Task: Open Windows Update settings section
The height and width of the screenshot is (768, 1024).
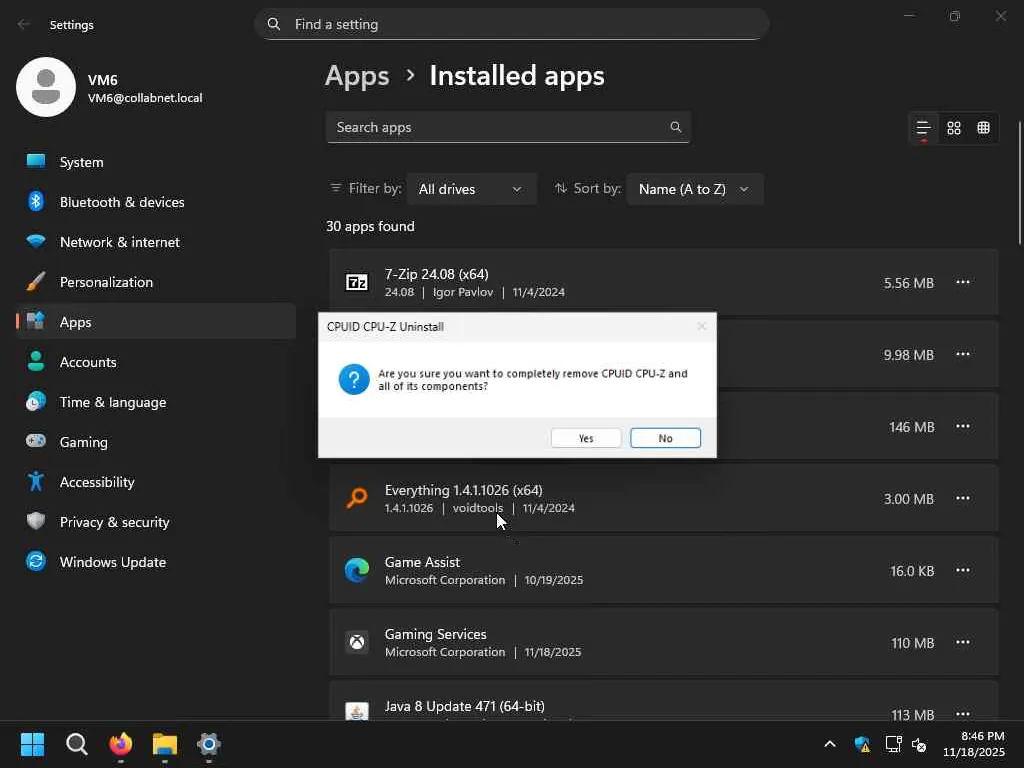Action: (x=112, y=562)
